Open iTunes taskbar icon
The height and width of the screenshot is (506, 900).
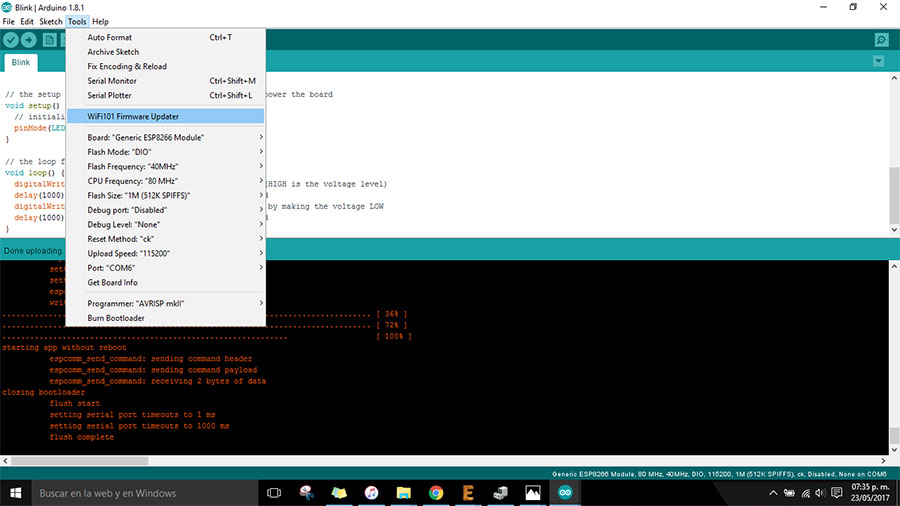371,493
